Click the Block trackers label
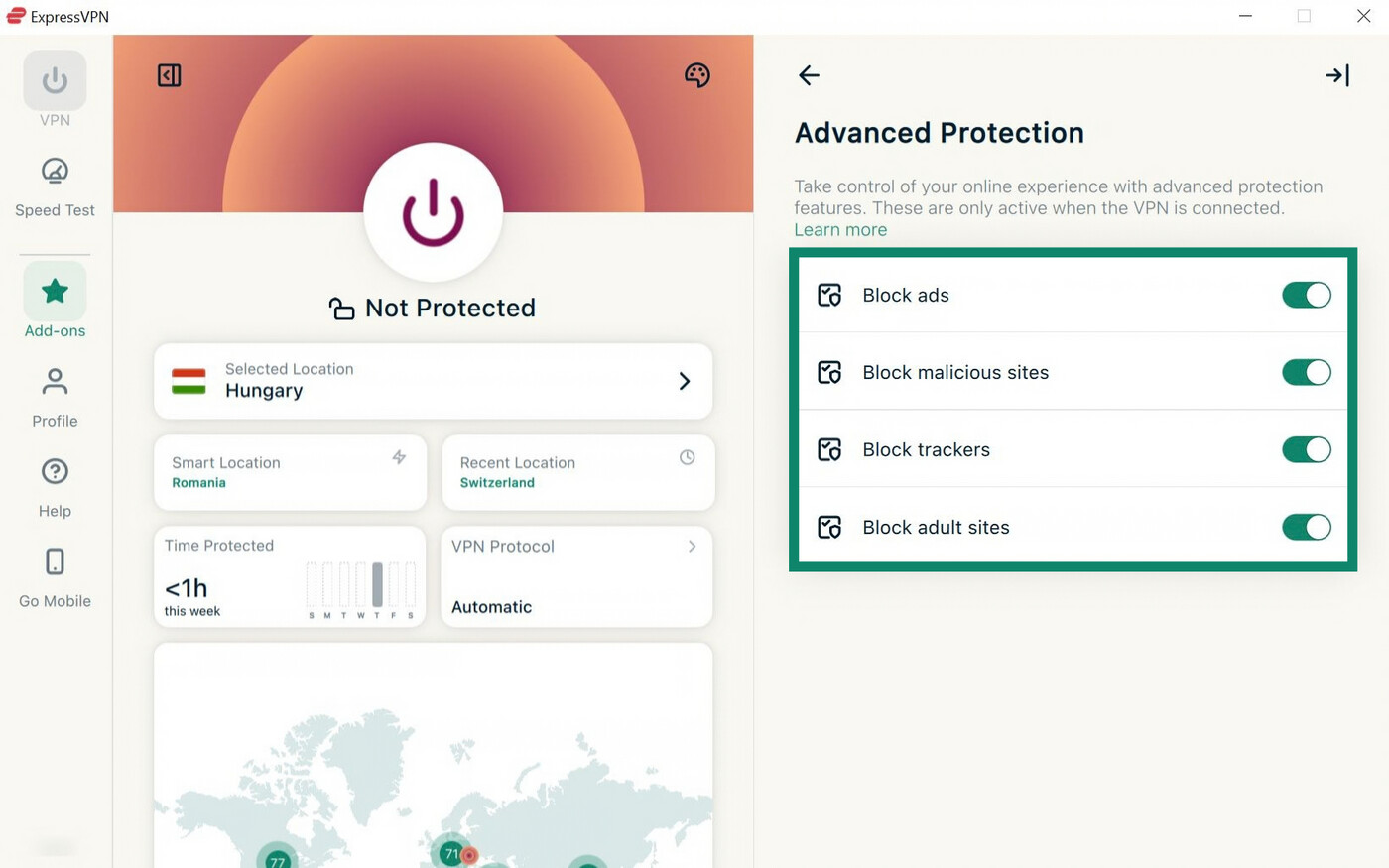Viewport: 1389px width, 868px height. pos(927,449)
